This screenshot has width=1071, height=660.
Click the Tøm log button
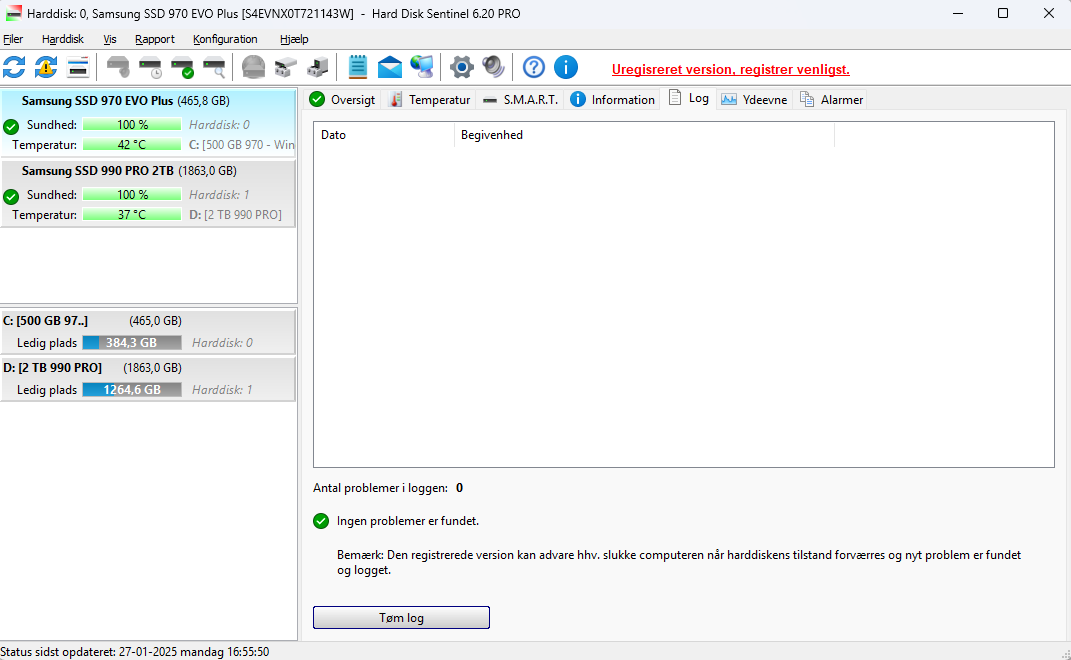402,618
